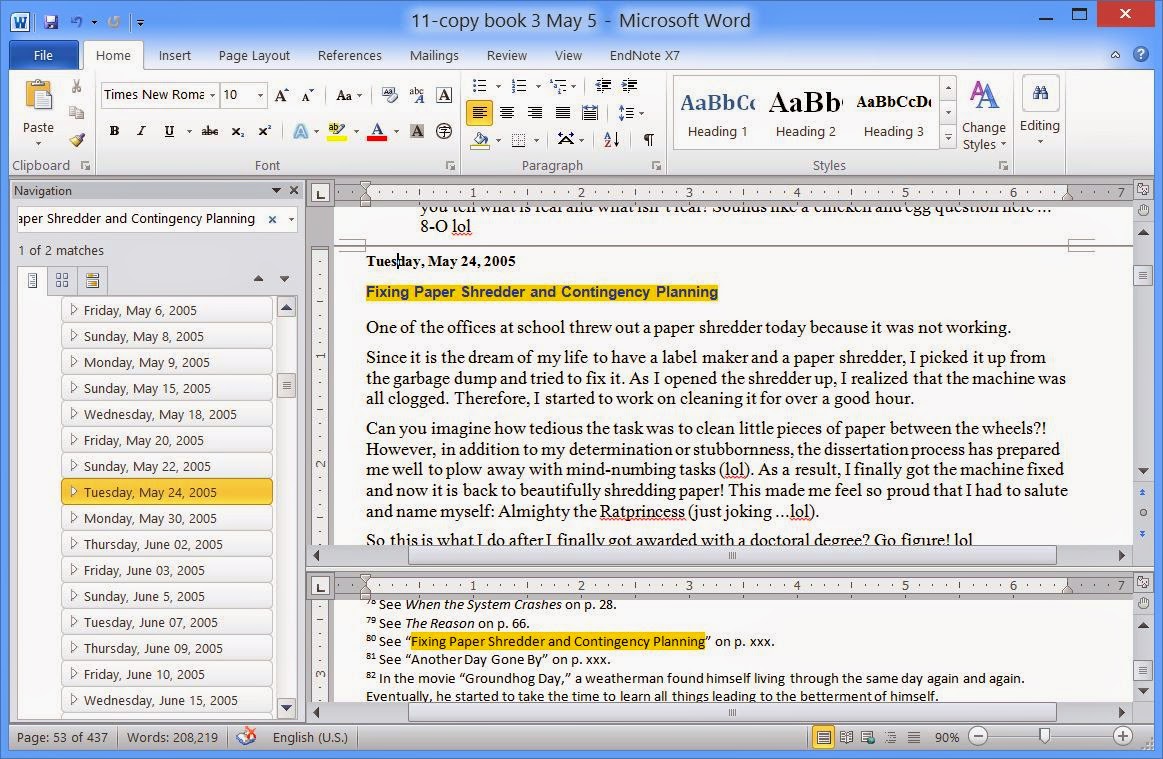Select Align Text Left button
1163x759 pixels.
tap(479, 113)
